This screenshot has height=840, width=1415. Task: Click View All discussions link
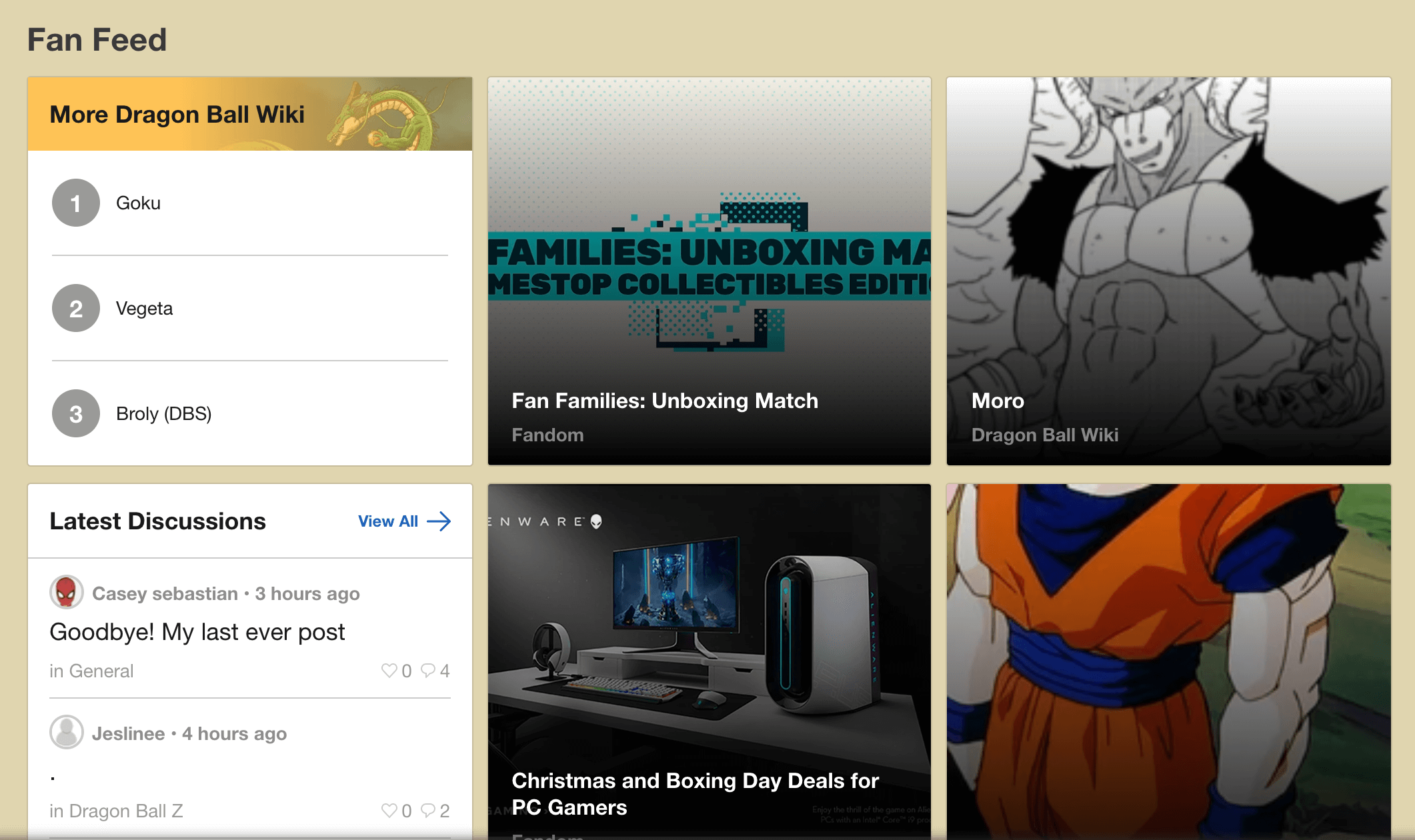click(x=388, y=521)
